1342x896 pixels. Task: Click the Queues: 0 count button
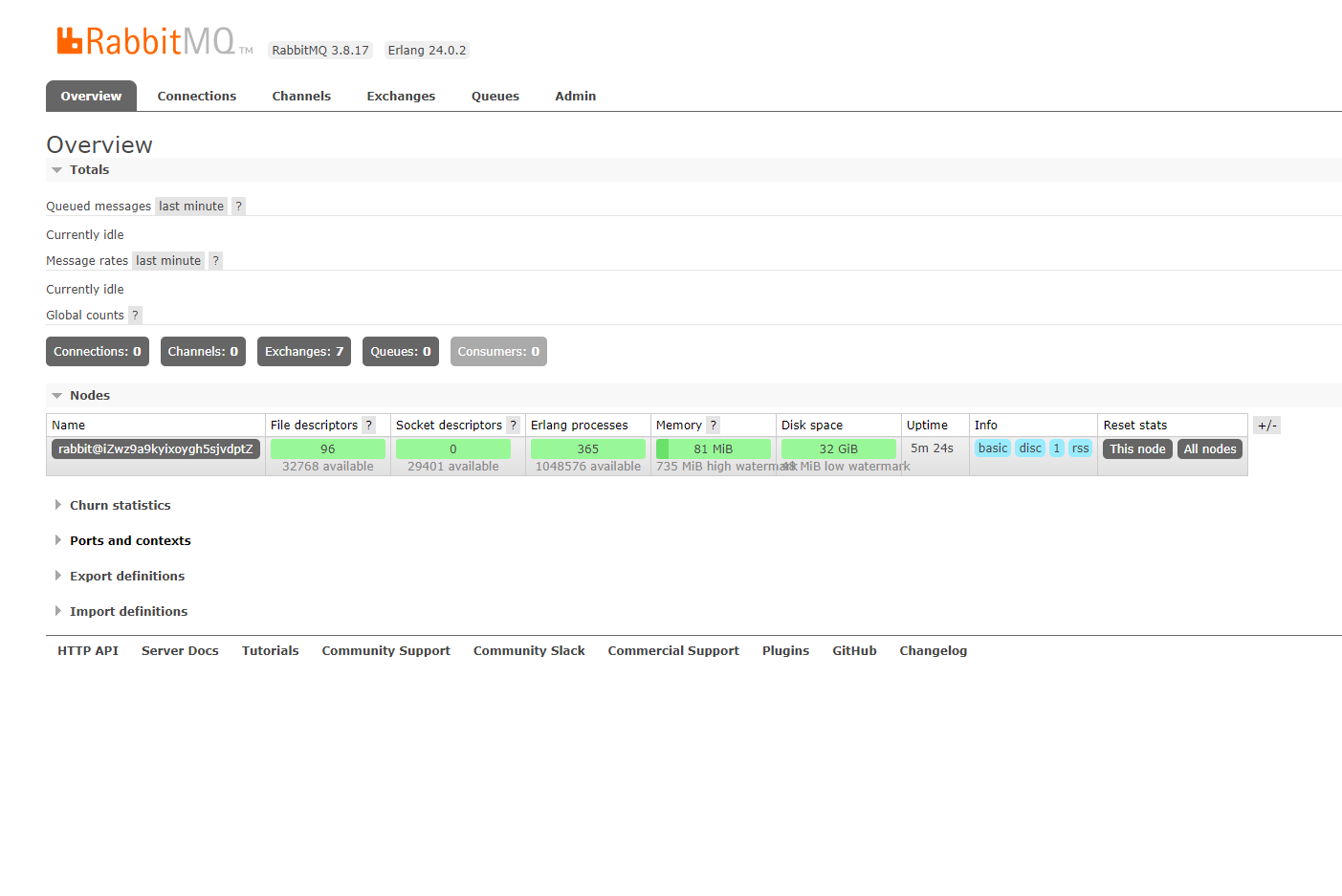pyautogui.click(x=401, y=352)
